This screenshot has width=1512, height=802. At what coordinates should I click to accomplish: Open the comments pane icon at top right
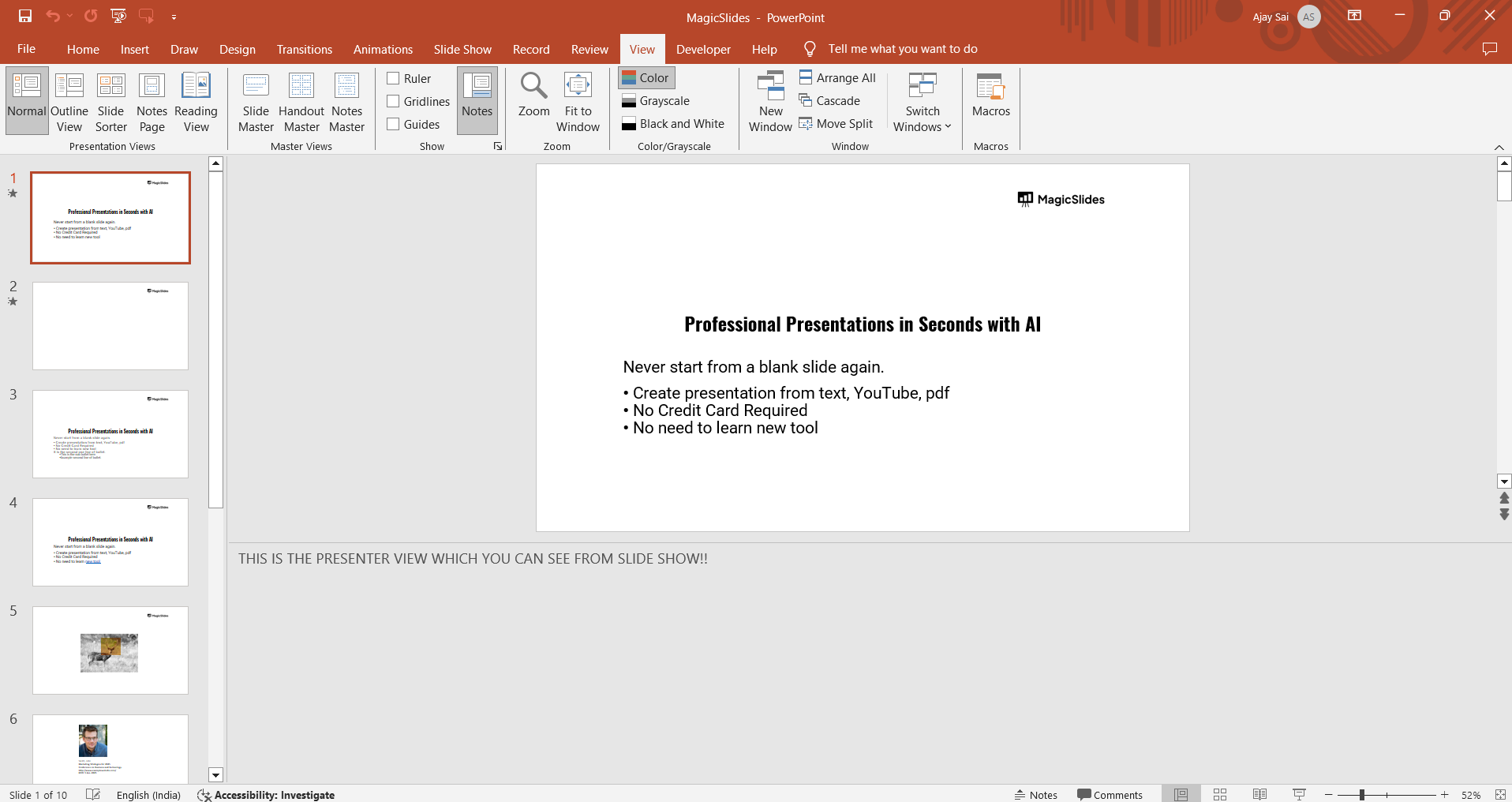click(1490, 49)
